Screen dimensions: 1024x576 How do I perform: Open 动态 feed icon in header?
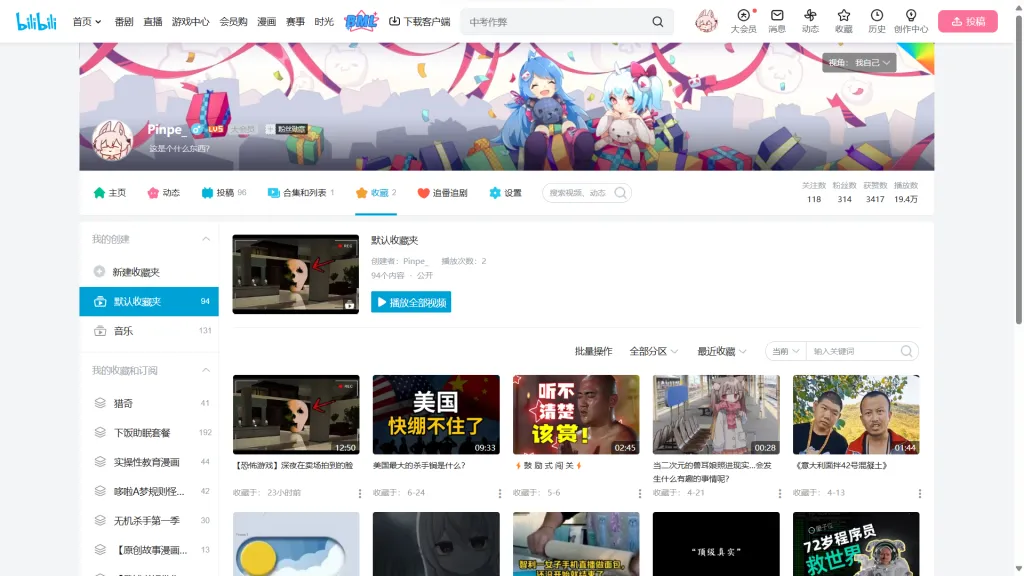810,21
